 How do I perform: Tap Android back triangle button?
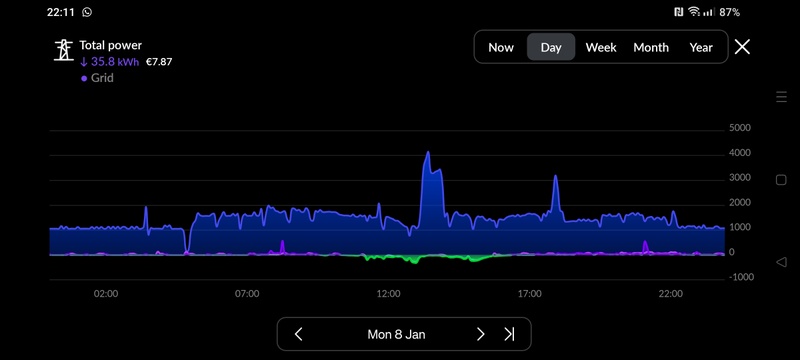pos(781,262)
